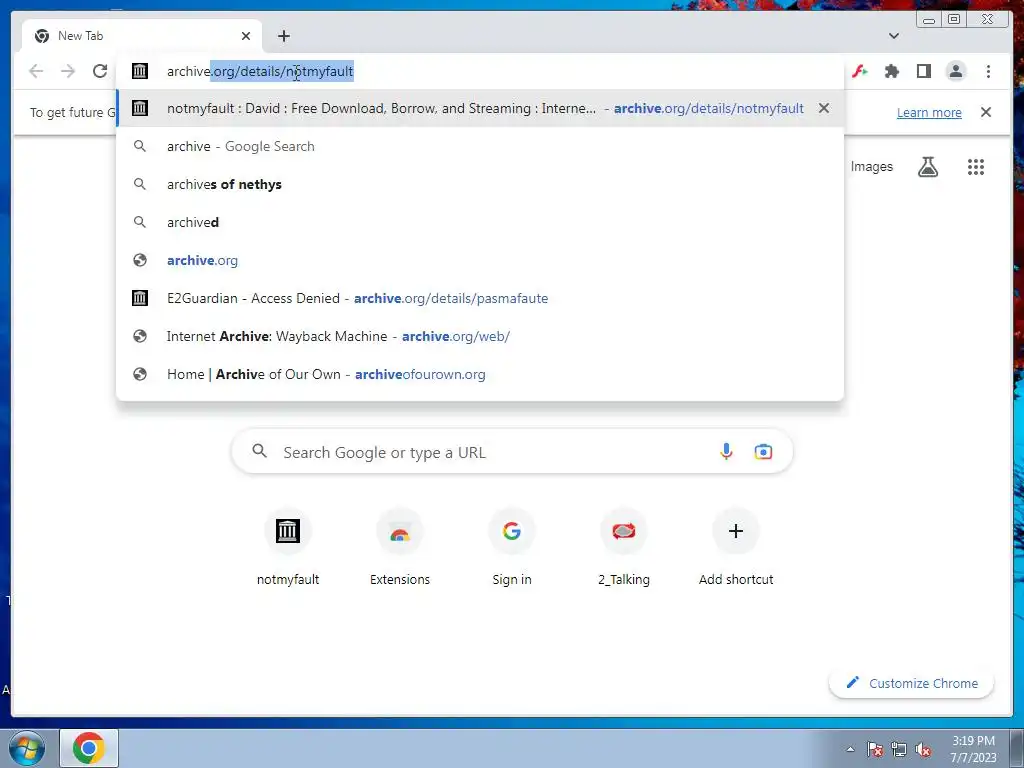Click Add shortcut
Image resolution: width=1024 pixels, height=768 pixels.
[x=736, y=547]
